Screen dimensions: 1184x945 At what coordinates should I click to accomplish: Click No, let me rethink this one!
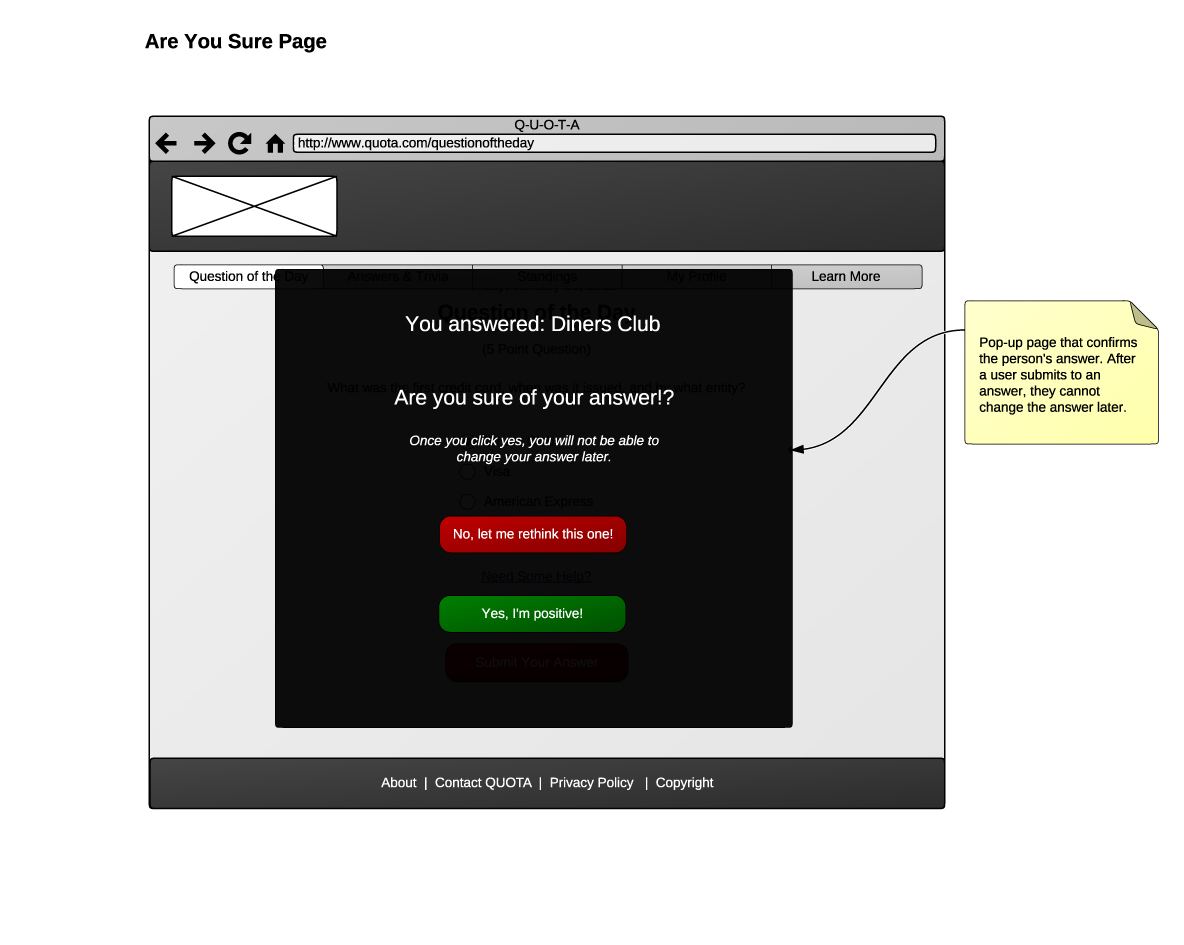[533, 534]
